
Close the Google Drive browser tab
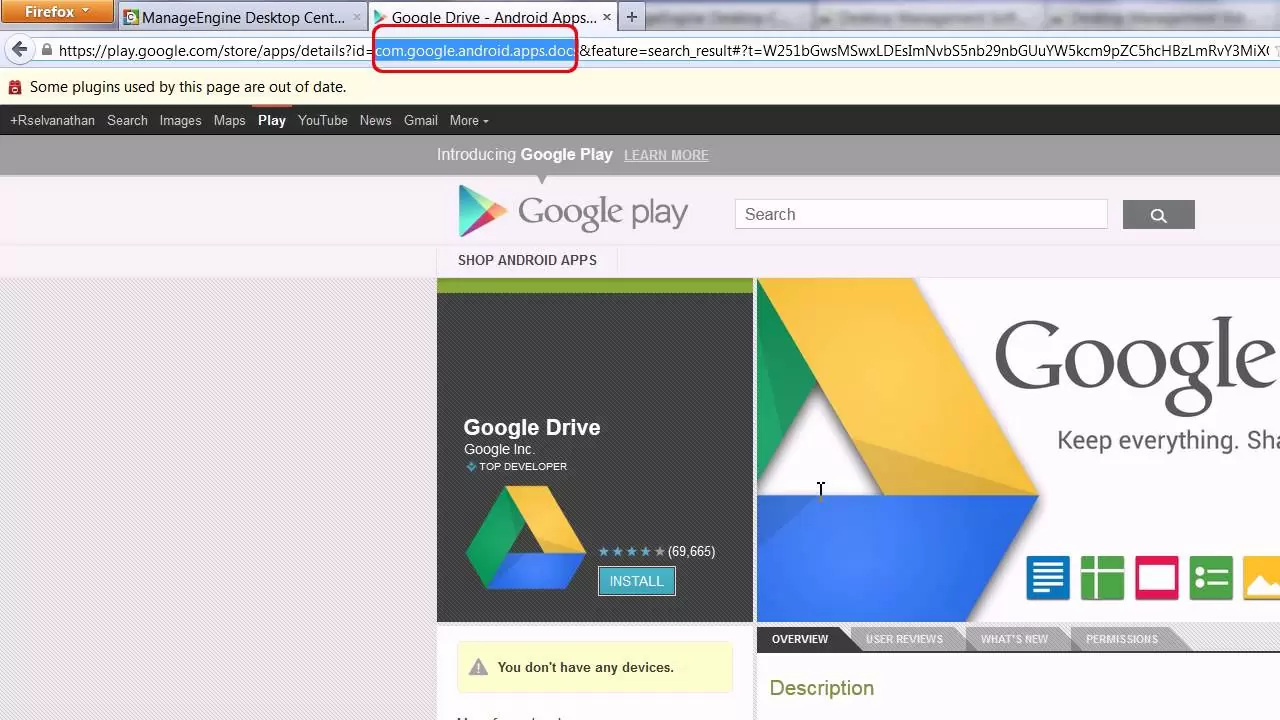[607, 17]
